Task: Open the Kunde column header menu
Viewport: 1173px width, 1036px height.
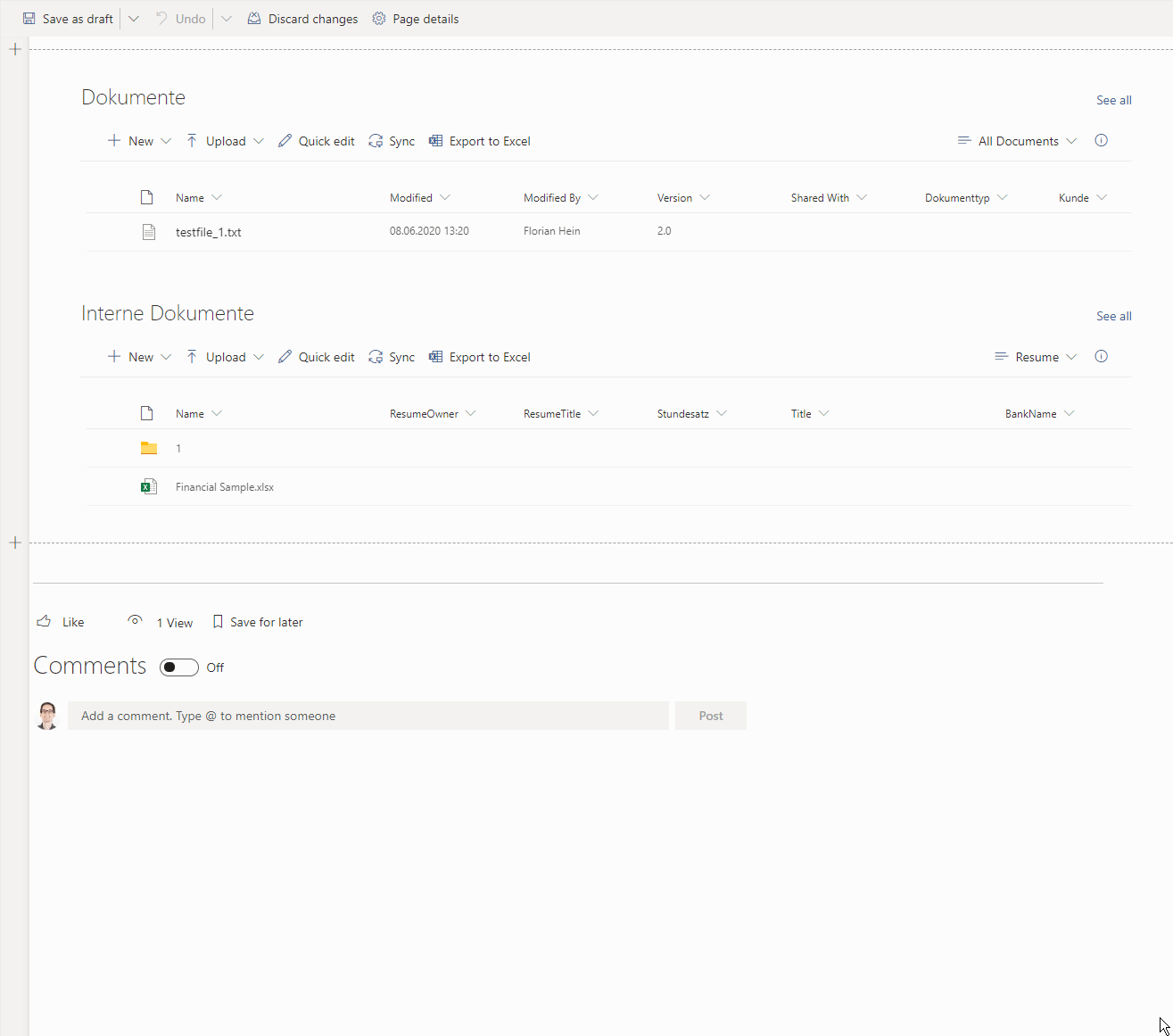Action: click(x=1083, y=198)
